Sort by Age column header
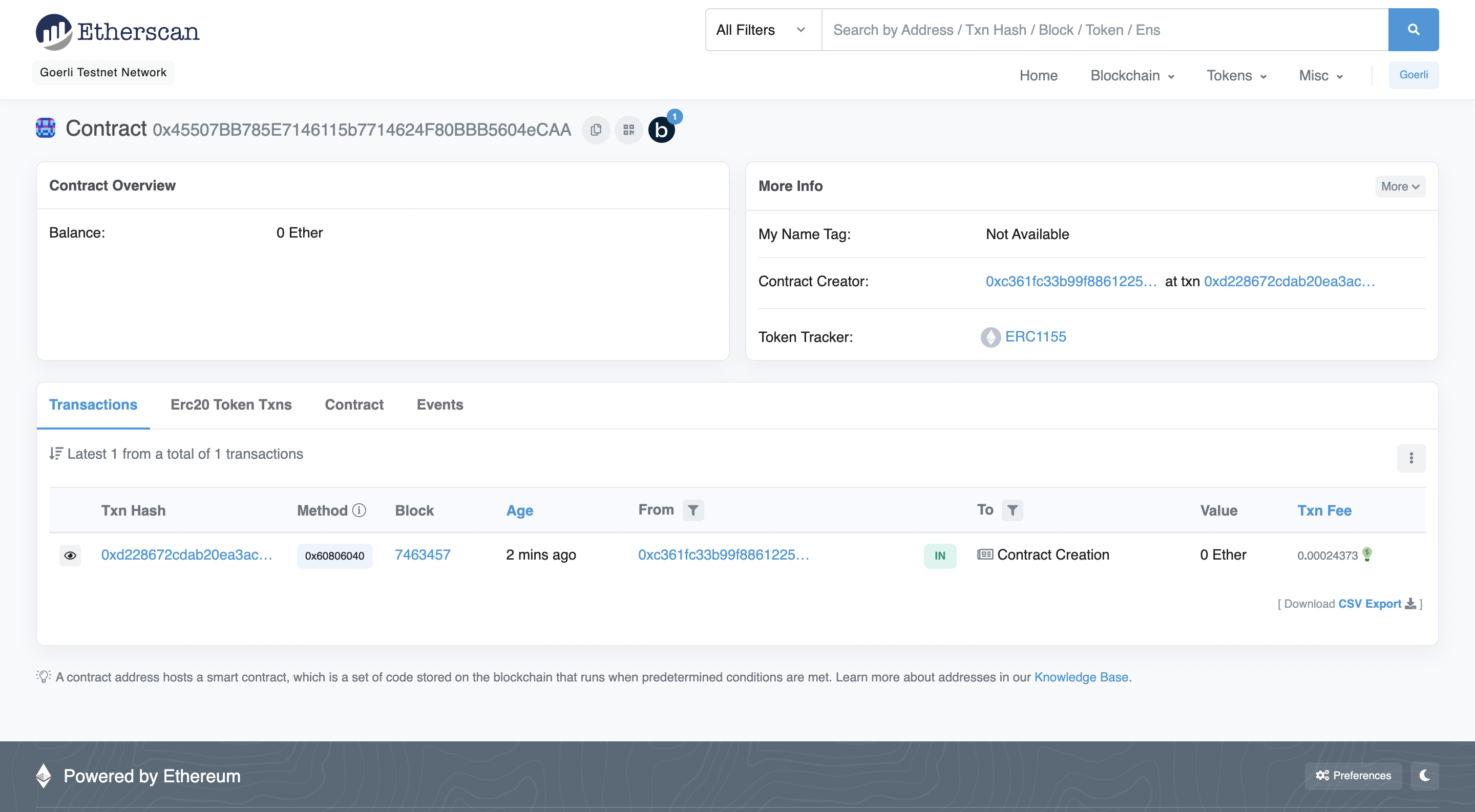Viewport: 1475px width, 812px height. click(x=519, y=510)
